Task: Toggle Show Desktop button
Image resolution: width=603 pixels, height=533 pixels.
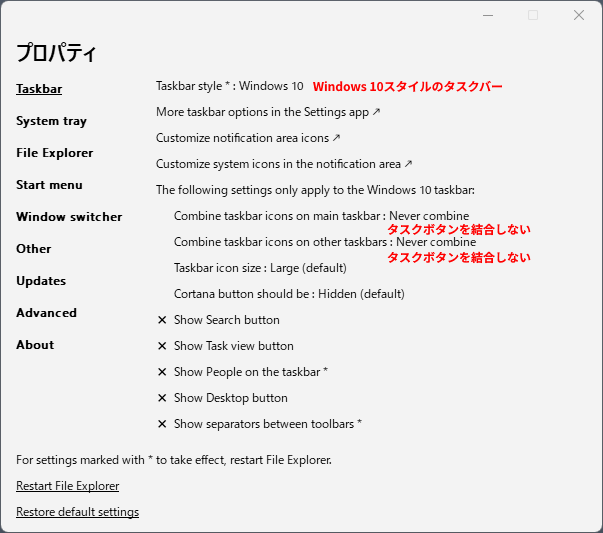Action: (x=222, y=398)
